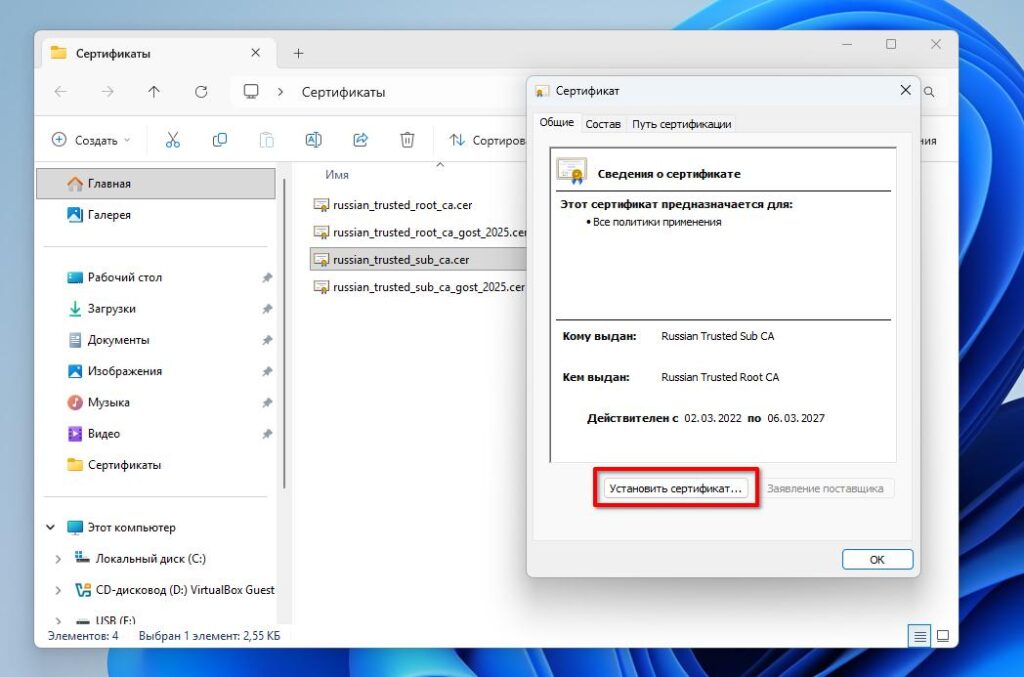Collapse the Этот компьютер tree node
Viewport: 1024px width, 677px height.
(x=50, y=527)
